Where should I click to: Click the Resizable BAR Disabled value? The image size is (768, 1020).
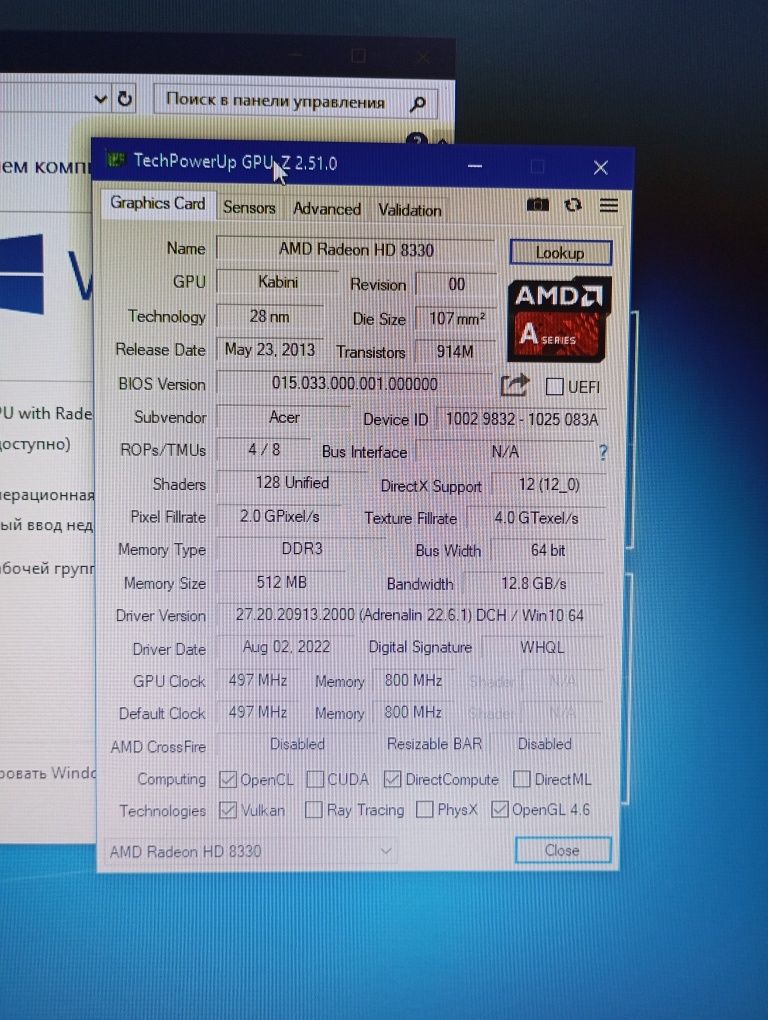tap(544, 744)
